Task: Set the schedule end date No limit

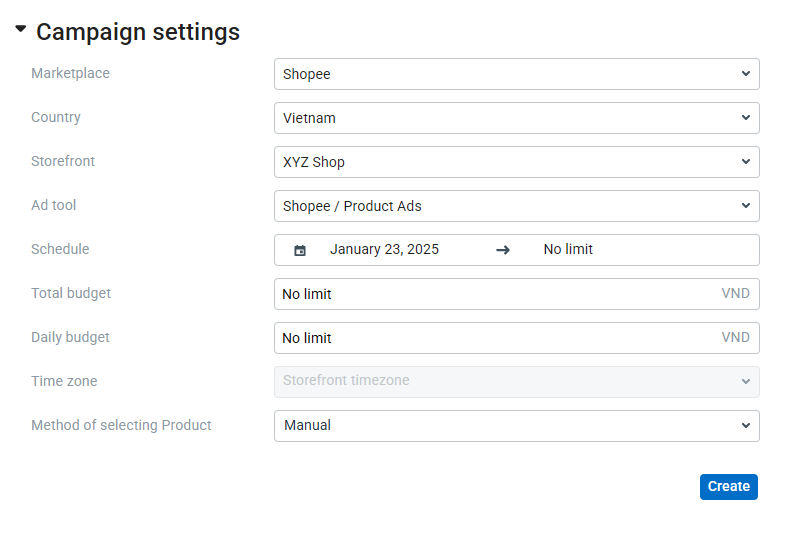Action: pos(568,250)
